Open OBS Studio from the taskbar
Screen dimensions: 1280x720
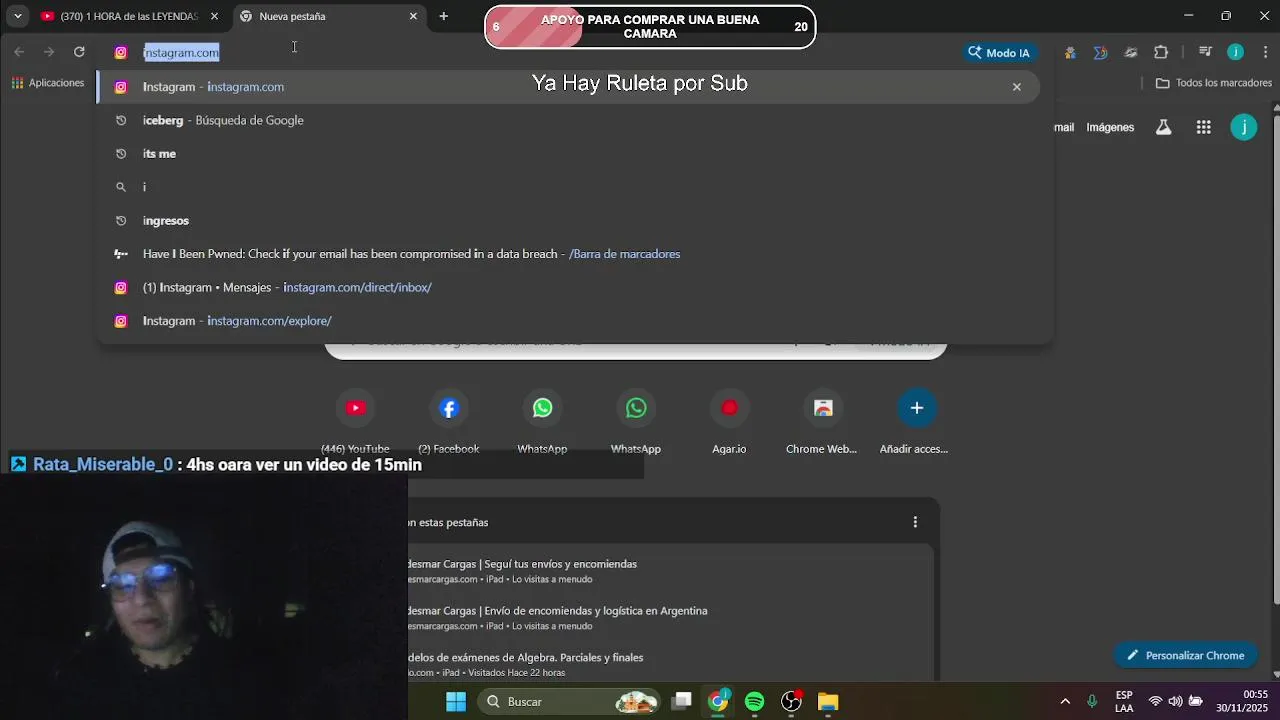pos(791,701)
